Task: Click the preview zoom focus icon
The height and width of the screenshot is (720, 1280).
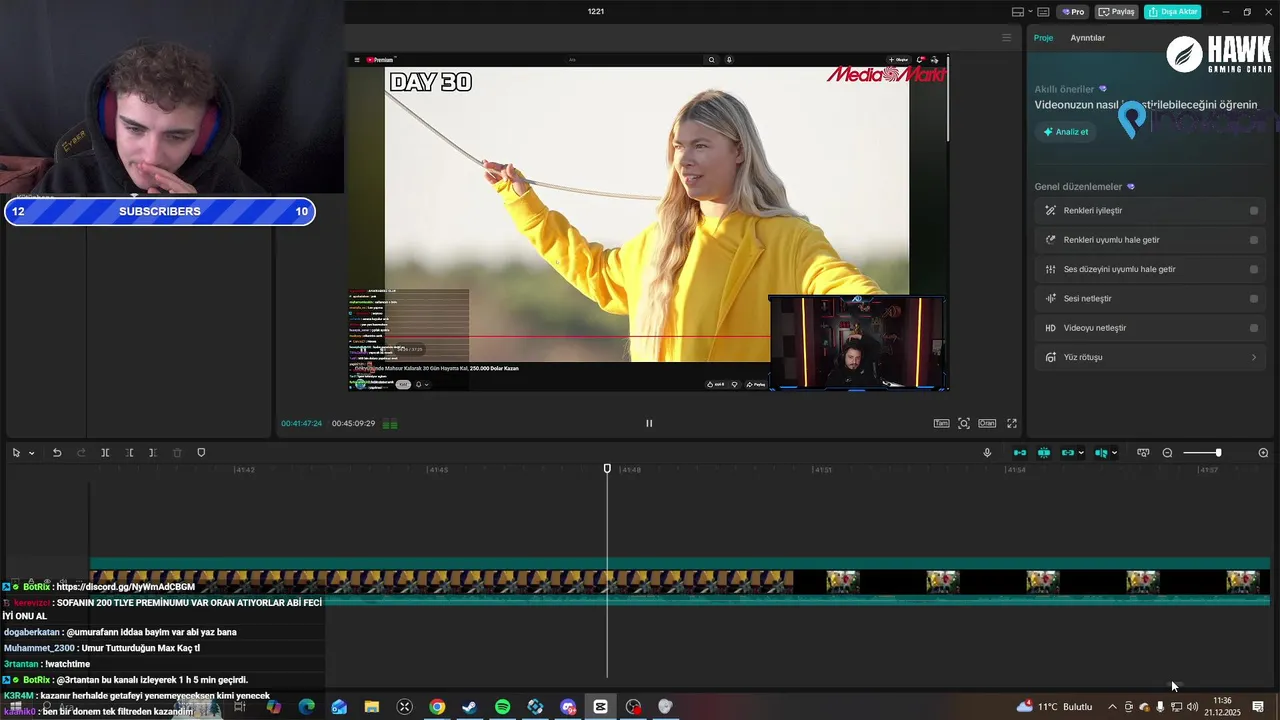Action: (964, 423)
